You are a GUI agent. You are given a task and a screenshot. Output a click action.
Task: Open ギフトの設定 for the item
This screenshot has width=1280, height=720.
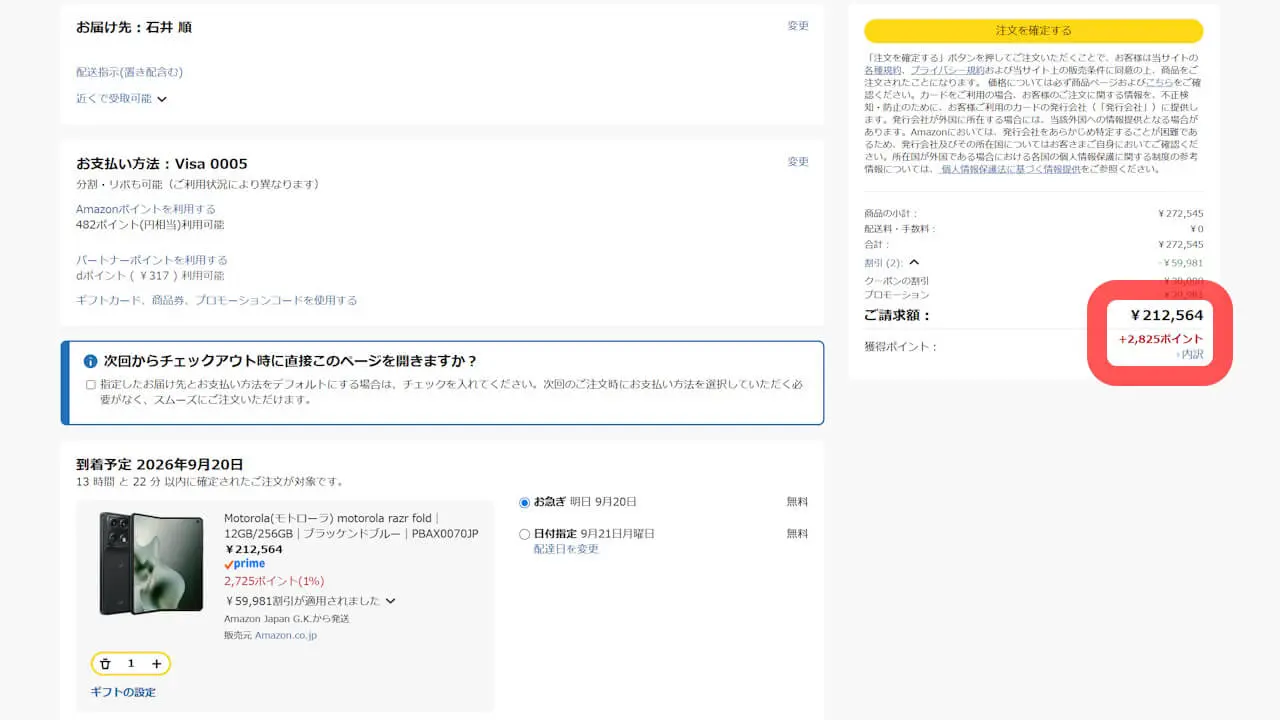click(x=123, y=692)
